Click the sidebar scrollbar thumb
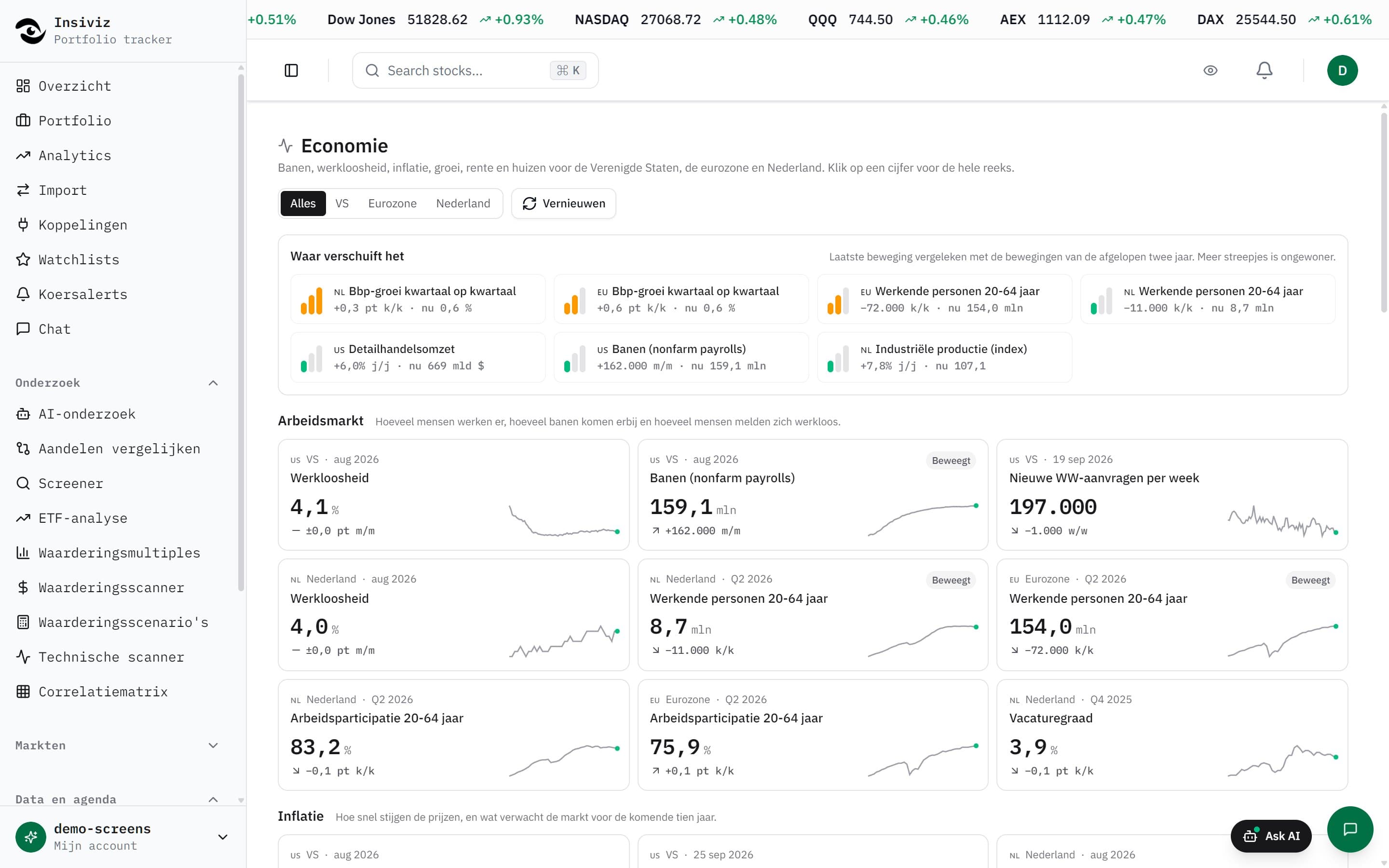The image size is (1389, 868). tap(241, 332)
